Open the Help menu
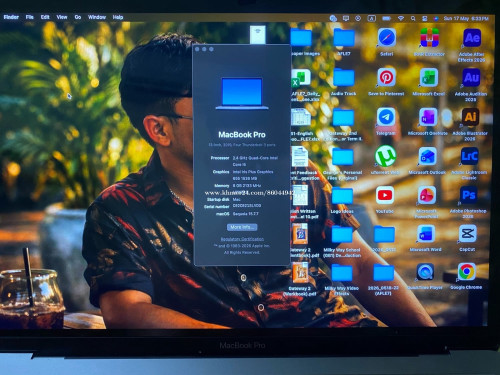 118,17
